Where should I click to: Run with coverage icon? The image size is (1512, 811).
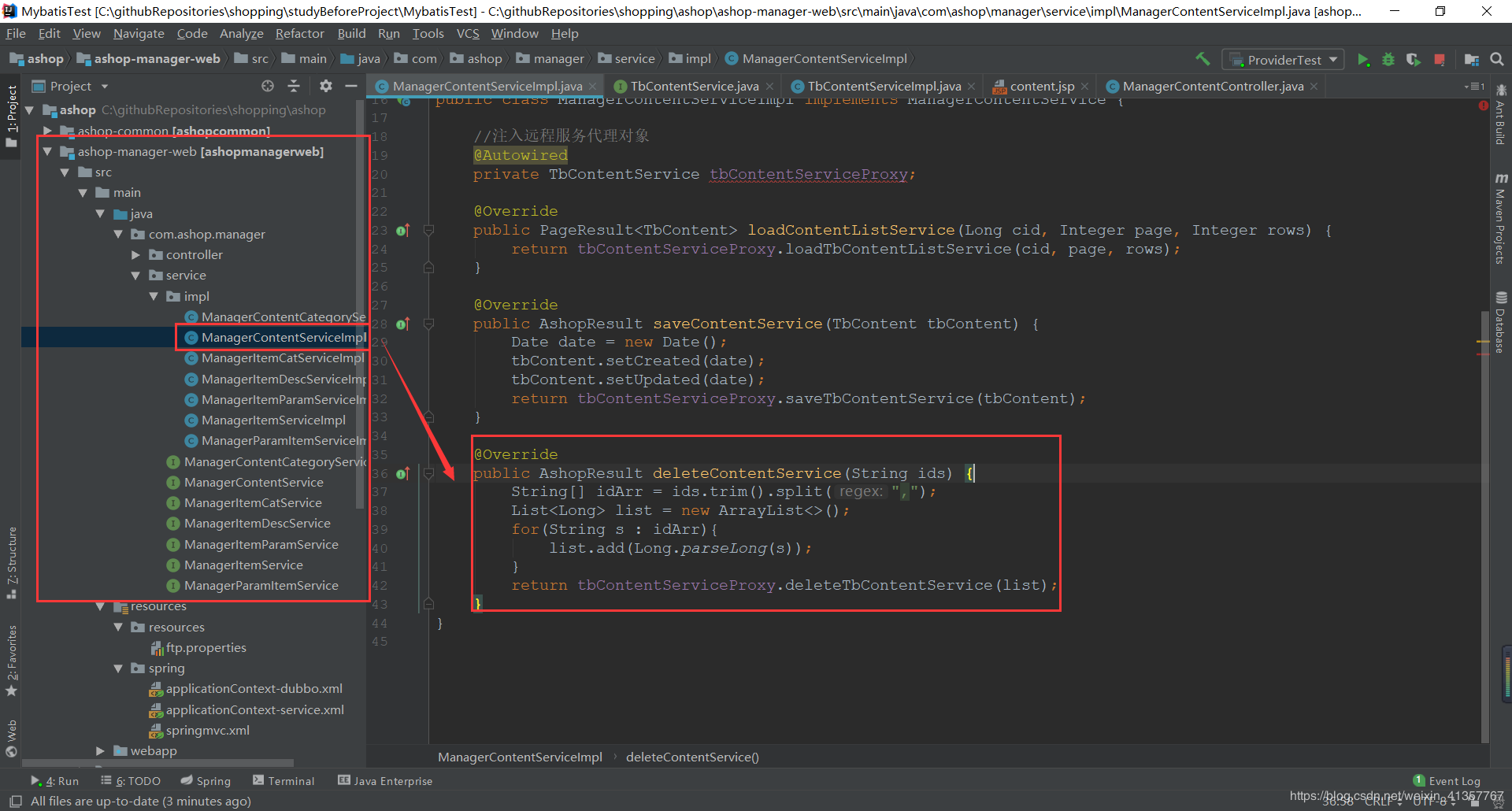tap(1414, 60)
